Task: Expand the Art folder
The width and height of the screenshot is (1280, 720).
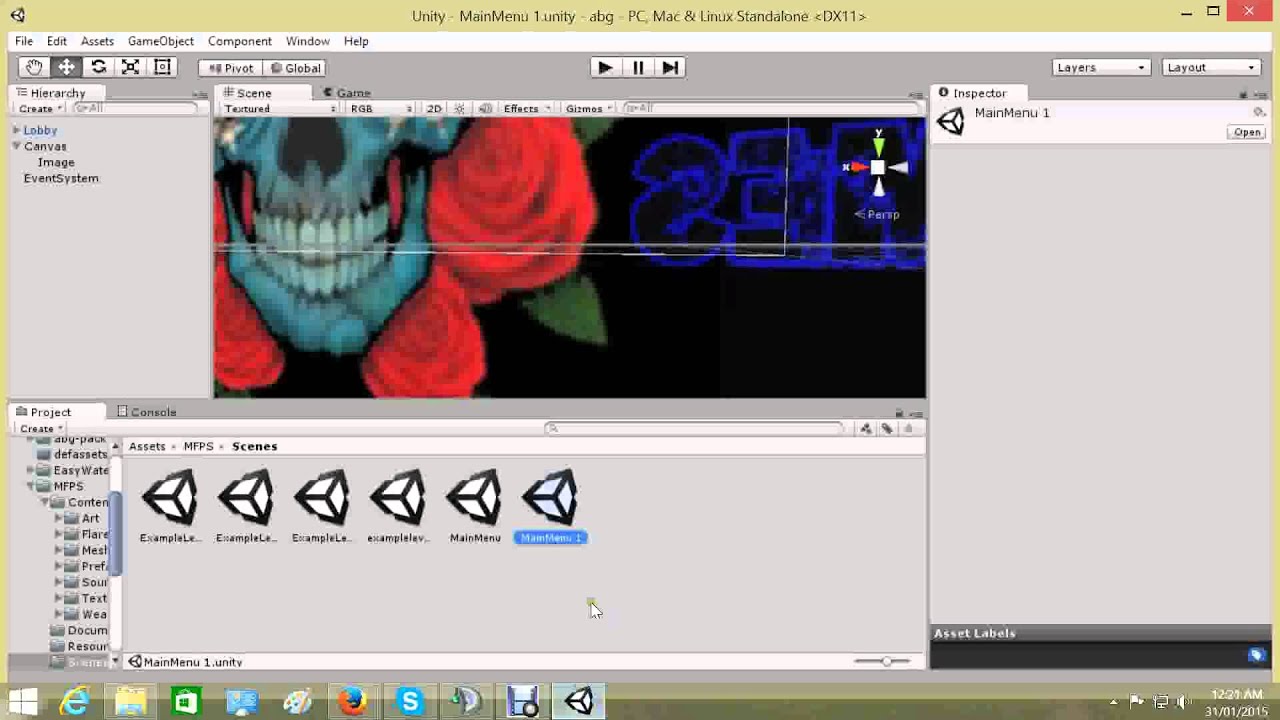Action: [x=58, y=518]
